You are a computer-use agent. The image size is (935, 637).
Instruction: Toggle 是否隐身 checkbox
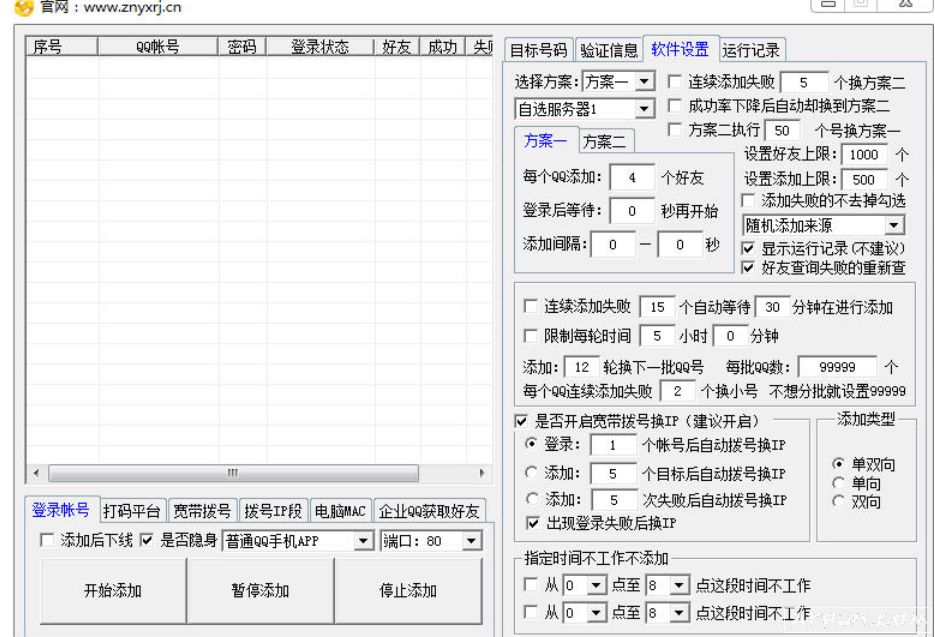coord(147,540)
